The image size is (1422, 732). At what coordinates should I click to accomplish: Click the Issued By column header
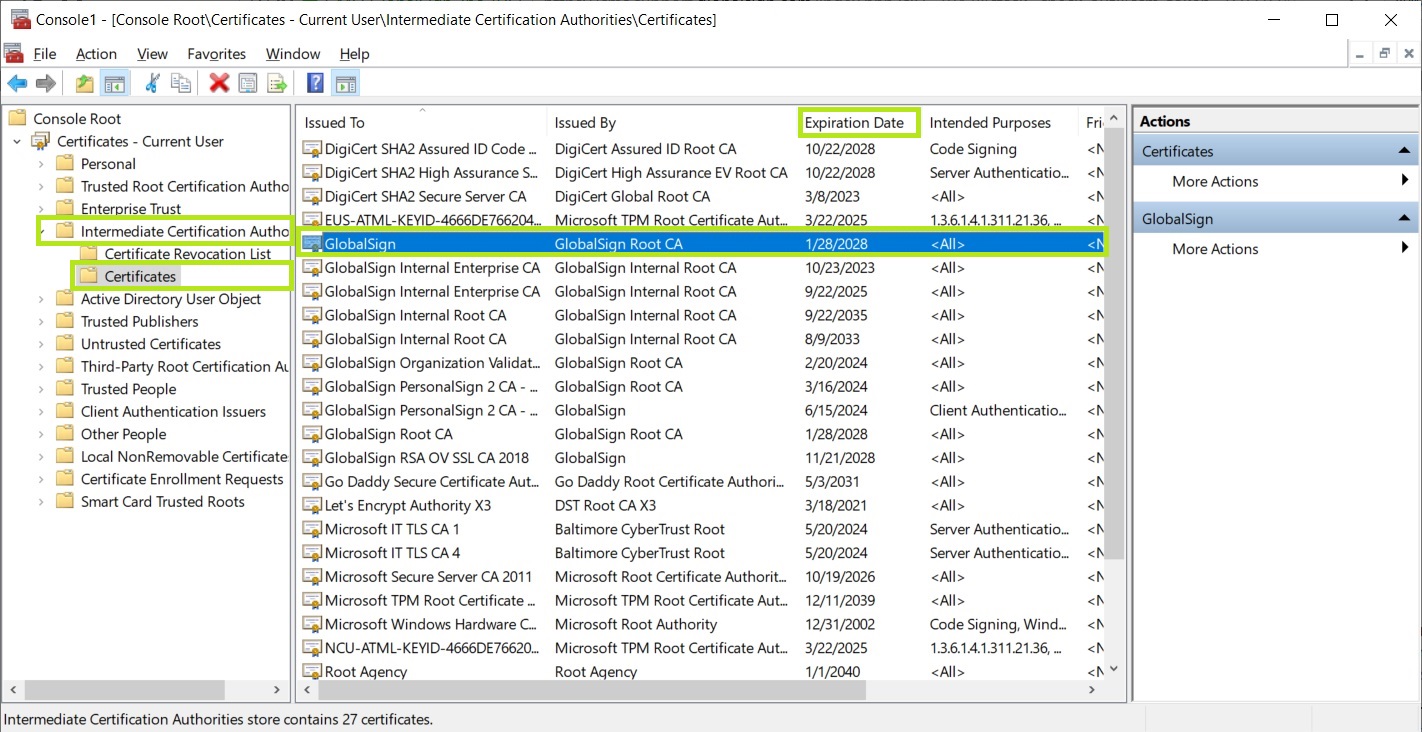tap(586, 123)
